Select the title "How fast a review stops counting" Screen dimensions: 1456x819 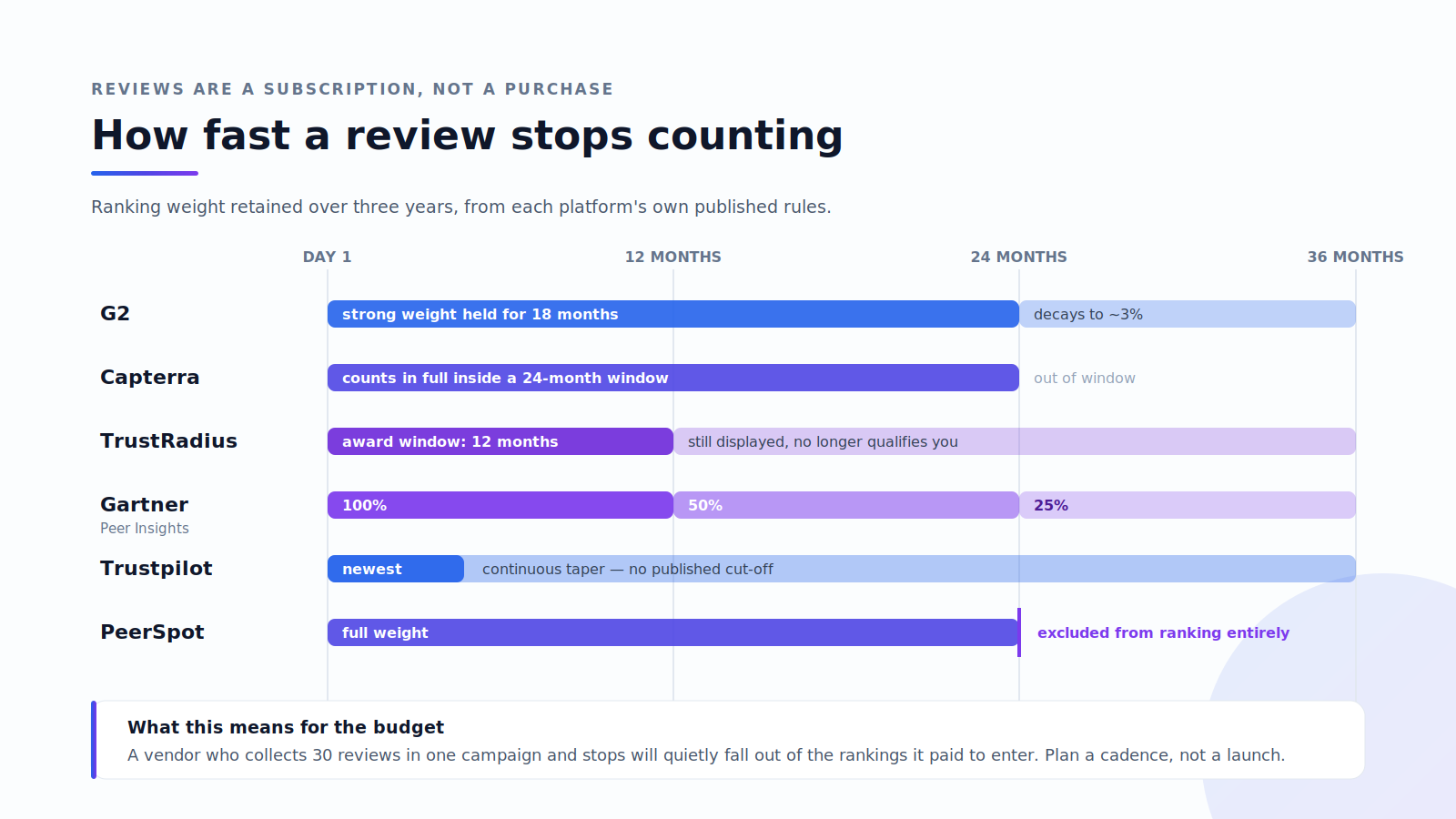tap(468, 136)
